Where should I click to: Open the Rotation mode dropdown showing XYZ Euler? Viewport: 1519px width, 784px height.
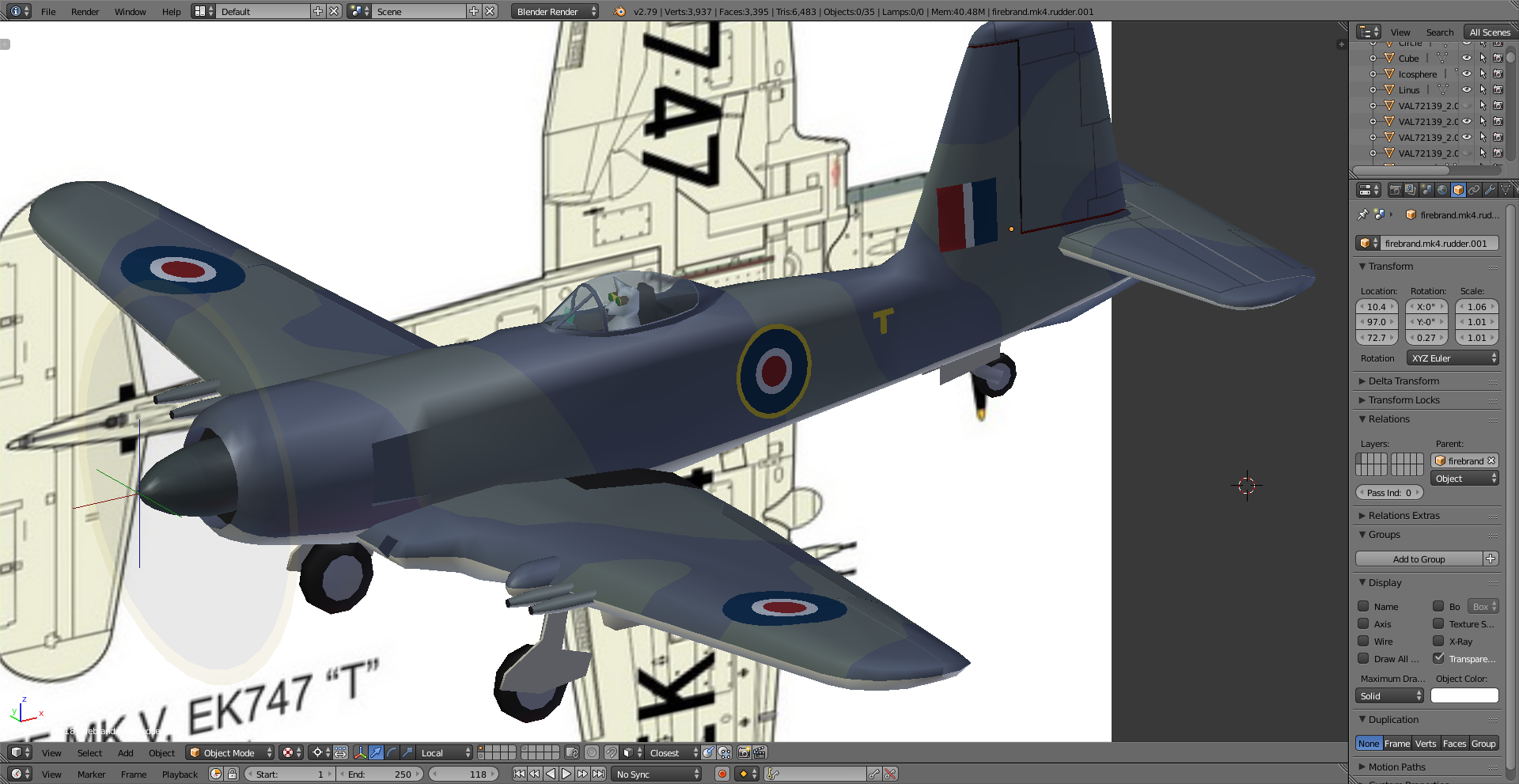pyautogui.click(x=1453, y=358)
